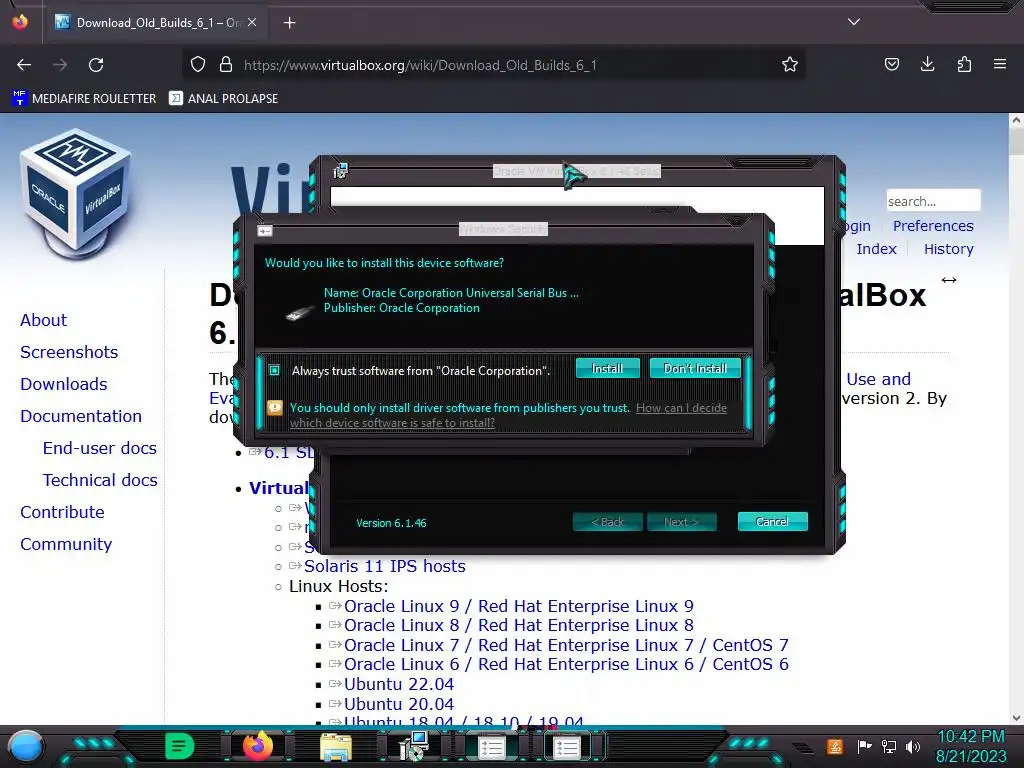Click the setup window title icon
Image resolution: width=1024 pixels, height=768 pixels.
click(x=340, y=171)
